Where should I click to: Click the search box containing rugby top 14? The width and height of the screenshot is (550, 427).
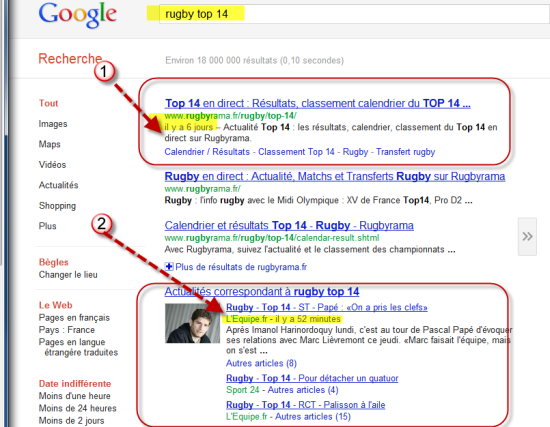pyautogui.click(x=354, y=14)
